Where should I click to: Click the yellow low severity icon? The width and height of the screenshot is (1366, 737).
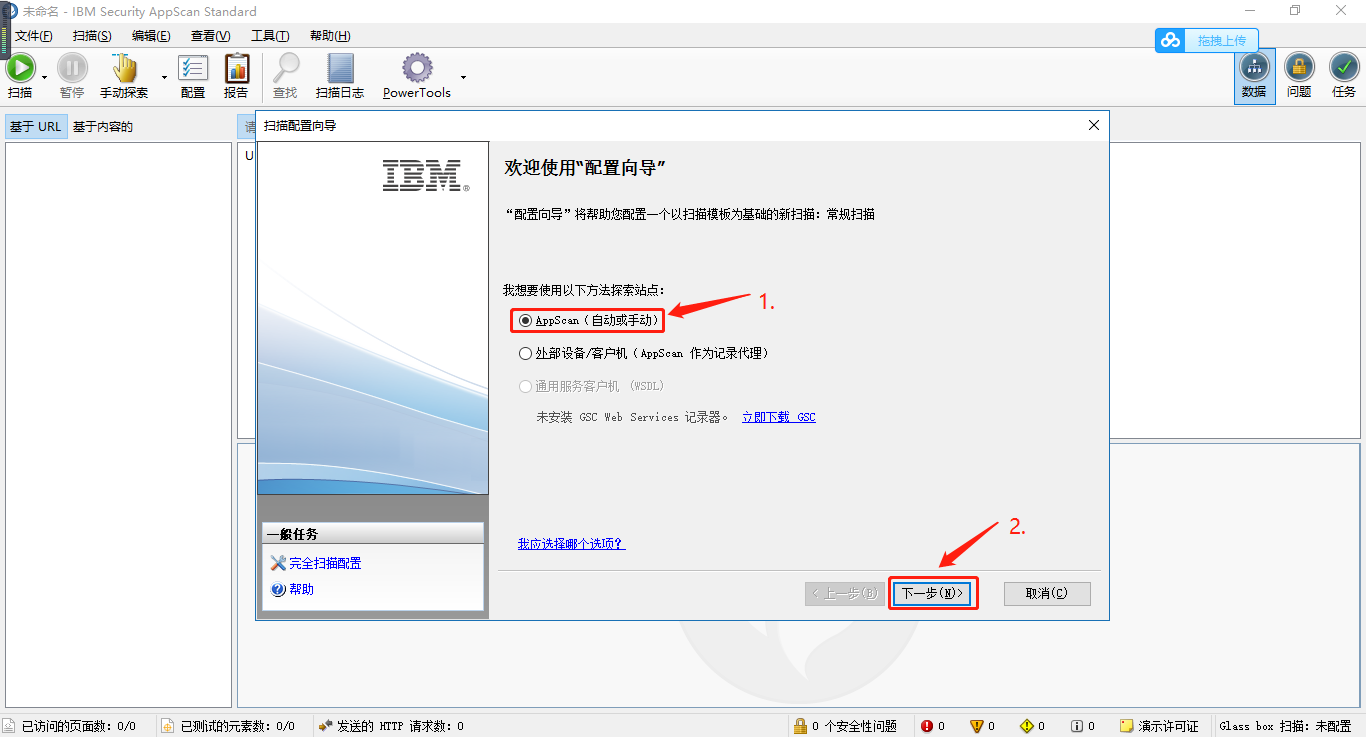pyautogui.click(x=1027, y=726)
